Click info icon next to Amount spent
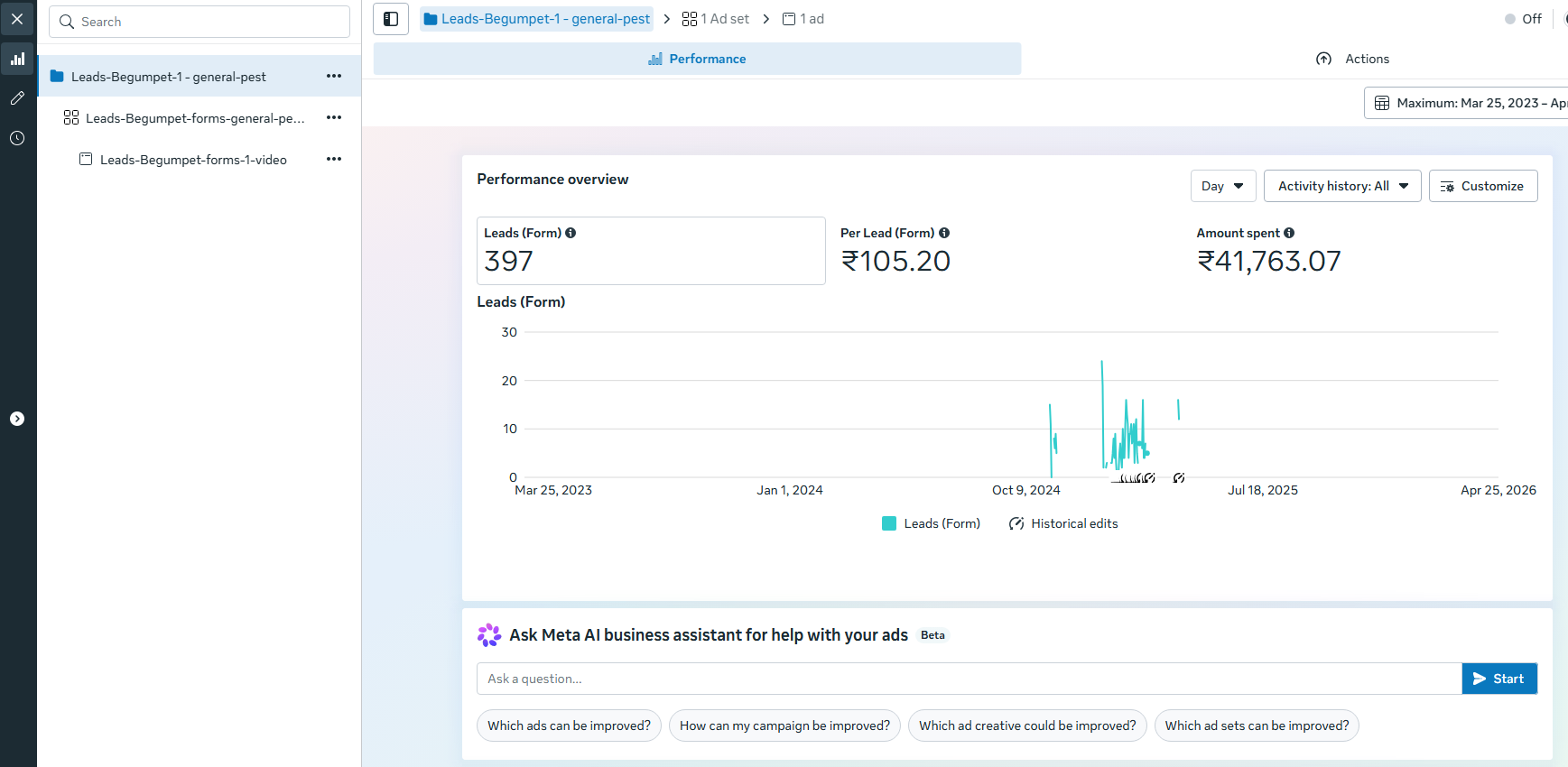 [1289, 233]
